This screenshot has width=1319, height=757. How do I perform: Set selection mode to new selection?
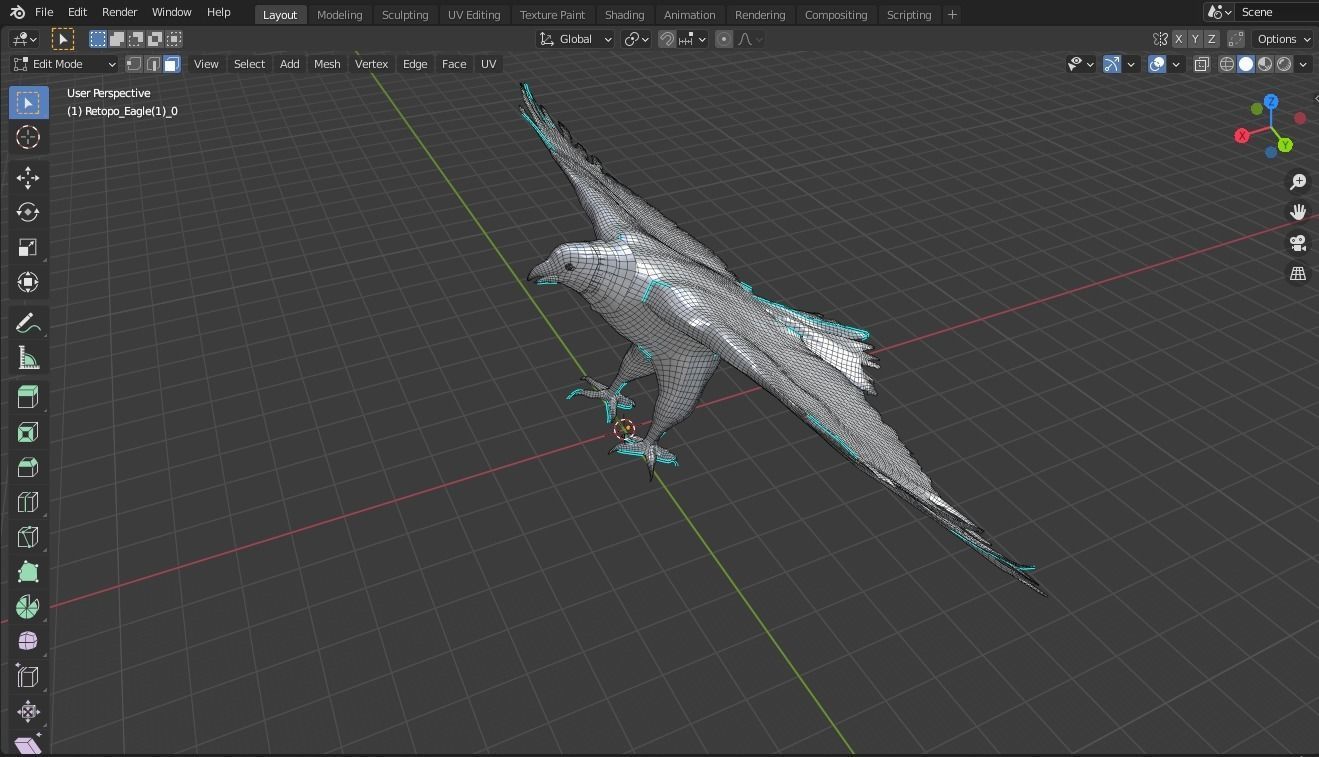click(x=98, y=39)
